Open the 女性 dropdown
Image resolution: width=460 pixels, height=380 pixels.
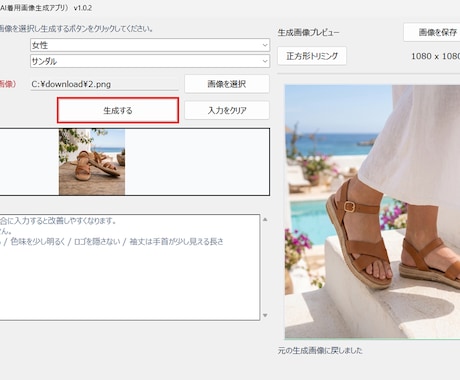coord(150,45)
